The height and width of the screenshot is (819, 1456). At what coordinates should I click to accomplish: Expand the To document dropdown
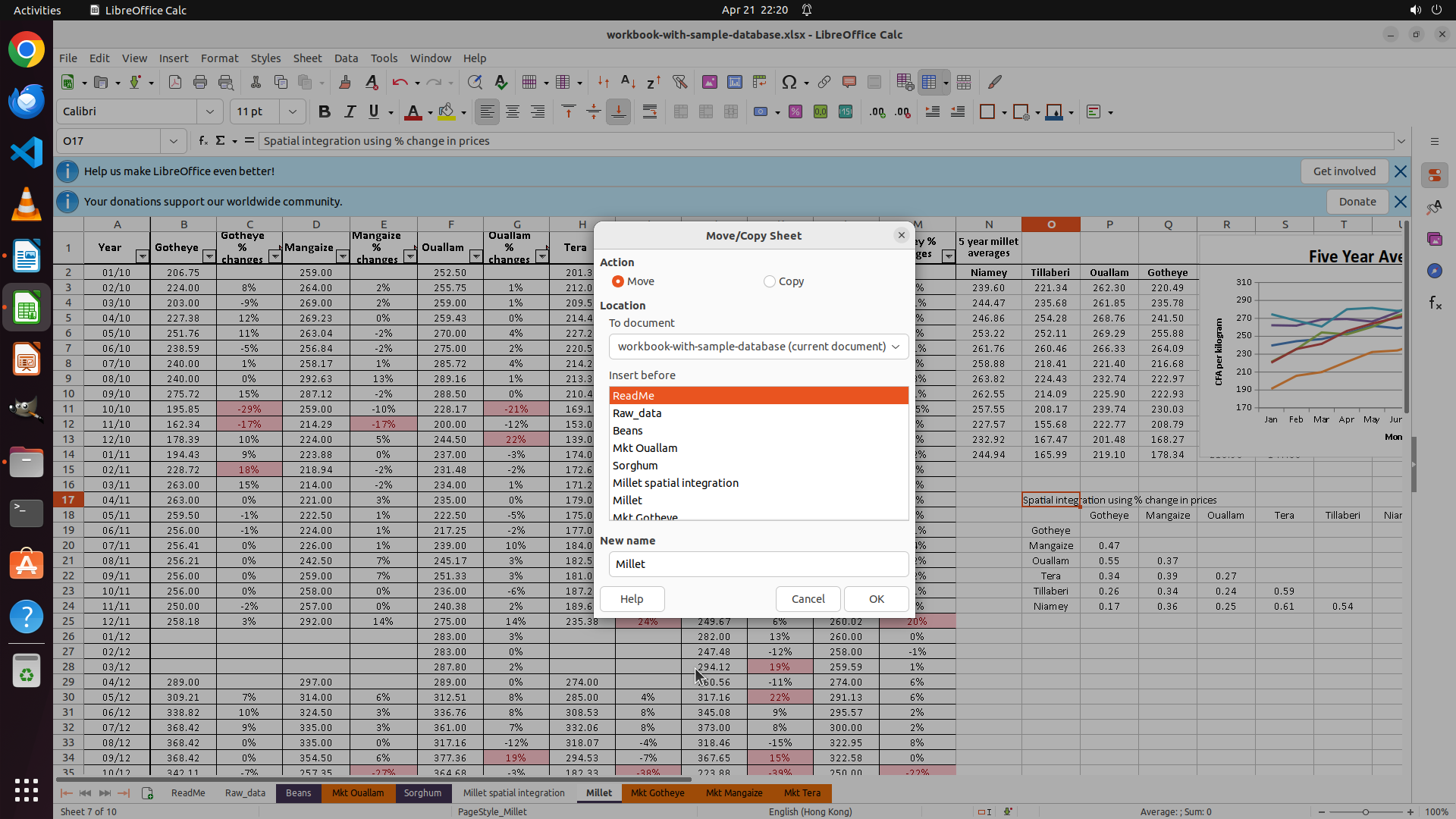pyautogui.click(x=896, y=347)
